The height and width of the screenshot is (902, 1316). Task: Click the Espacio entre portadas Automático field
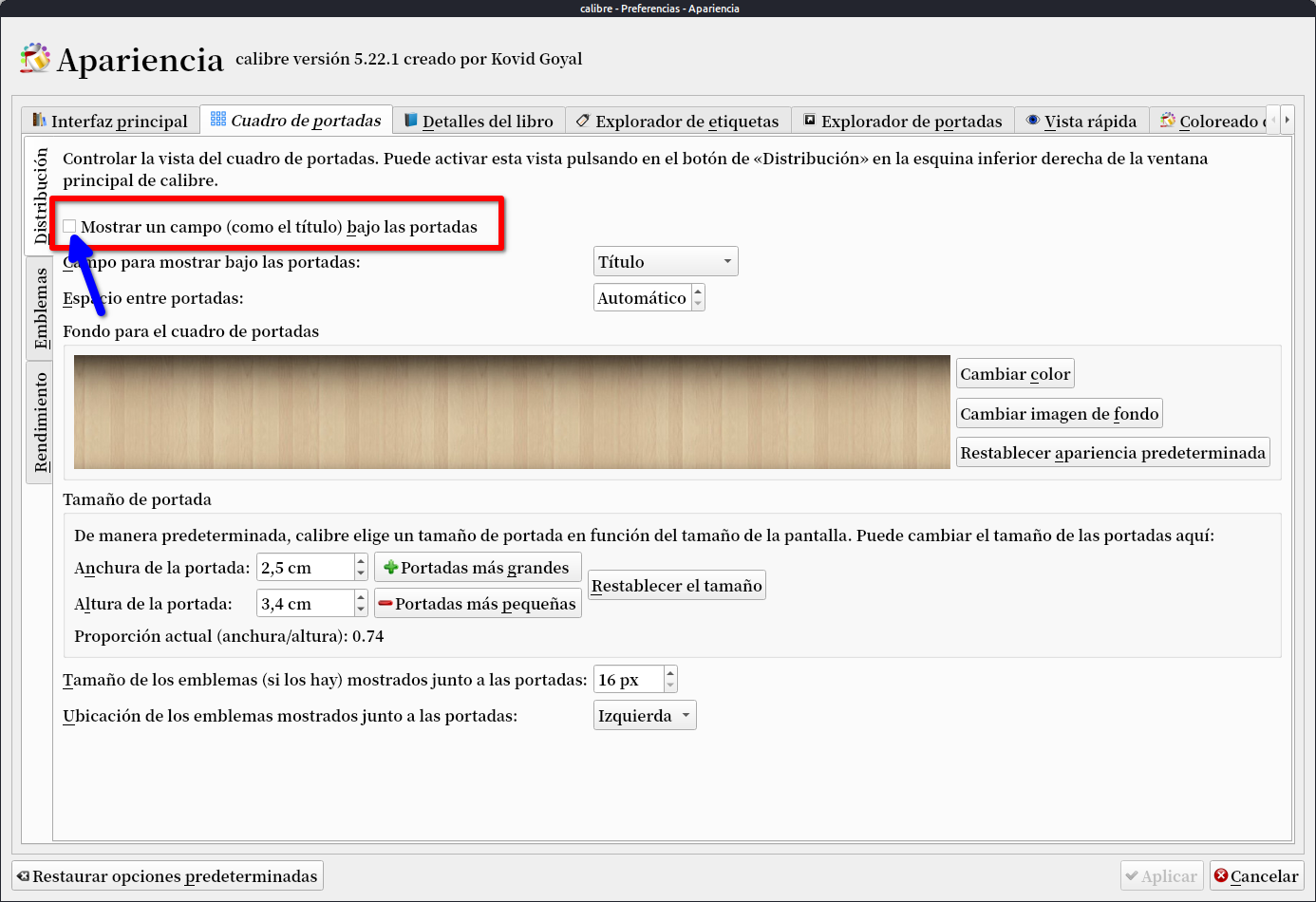[x=643, y=298]
